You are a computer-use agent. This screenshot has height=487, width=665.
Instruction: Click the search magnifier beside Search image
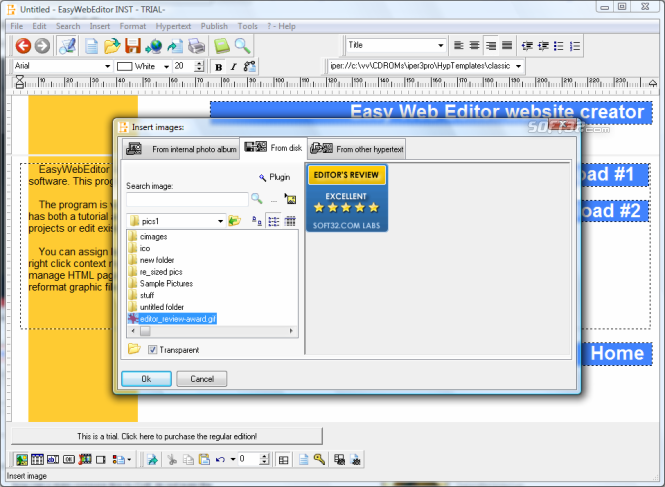pyautogui.click(x=257, y=199)
